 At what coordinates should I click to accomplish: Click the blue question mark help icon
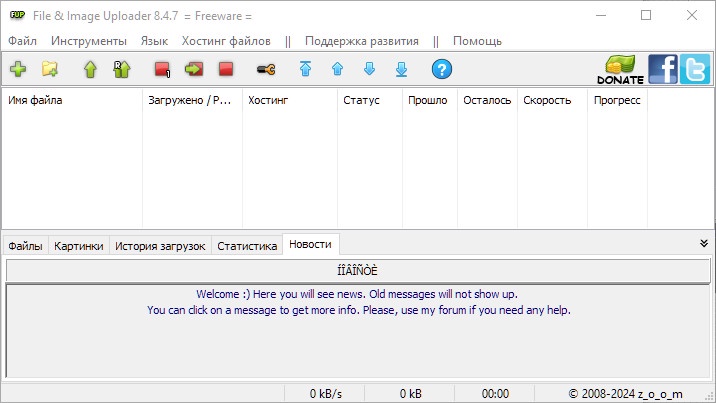pos(442,69)
